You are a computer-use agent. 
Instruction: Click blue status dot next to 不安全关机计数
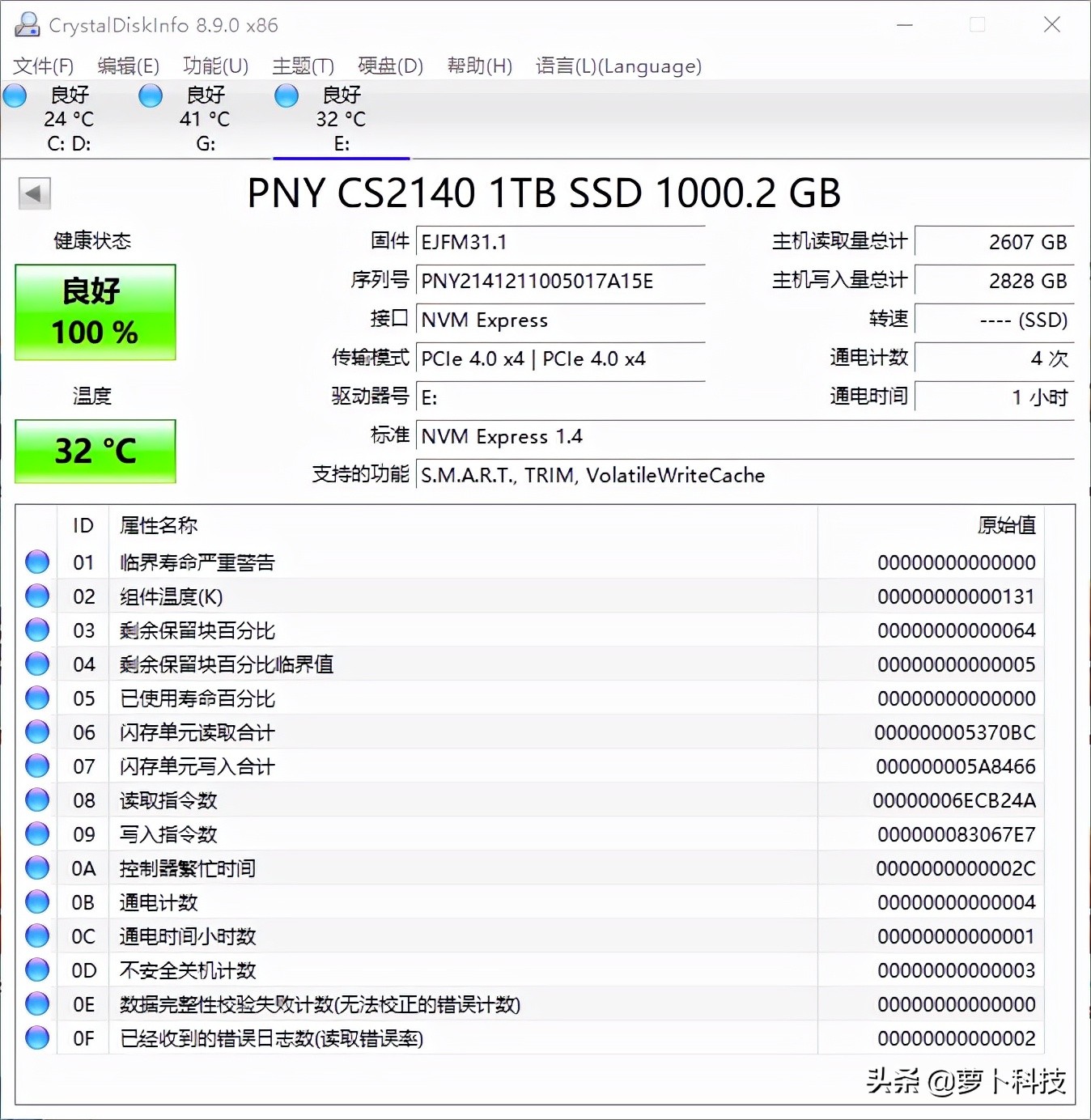click(x=36, y=969)
